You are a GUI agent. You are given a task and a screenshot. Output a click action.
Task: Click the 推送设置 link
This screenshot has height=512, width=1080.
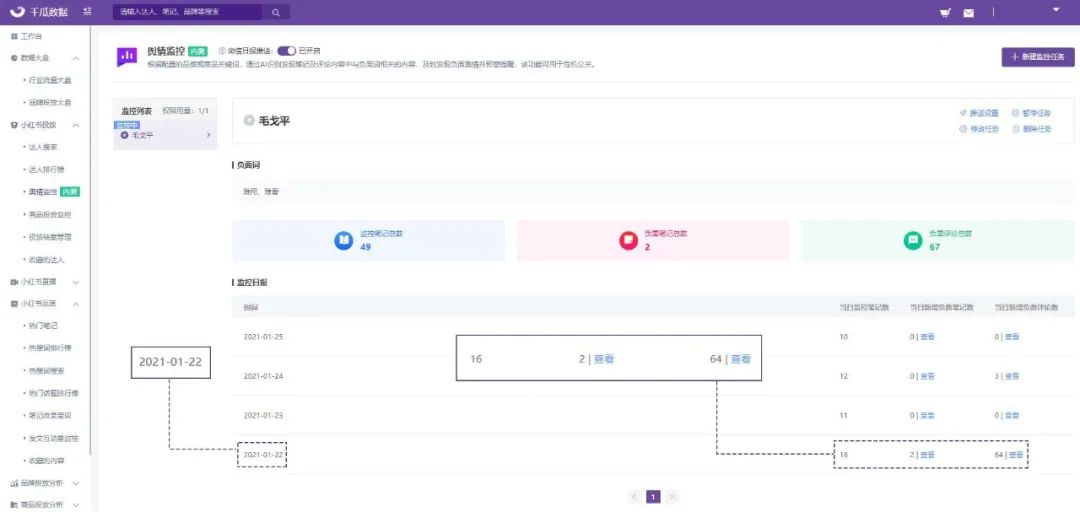coord(979,113)
